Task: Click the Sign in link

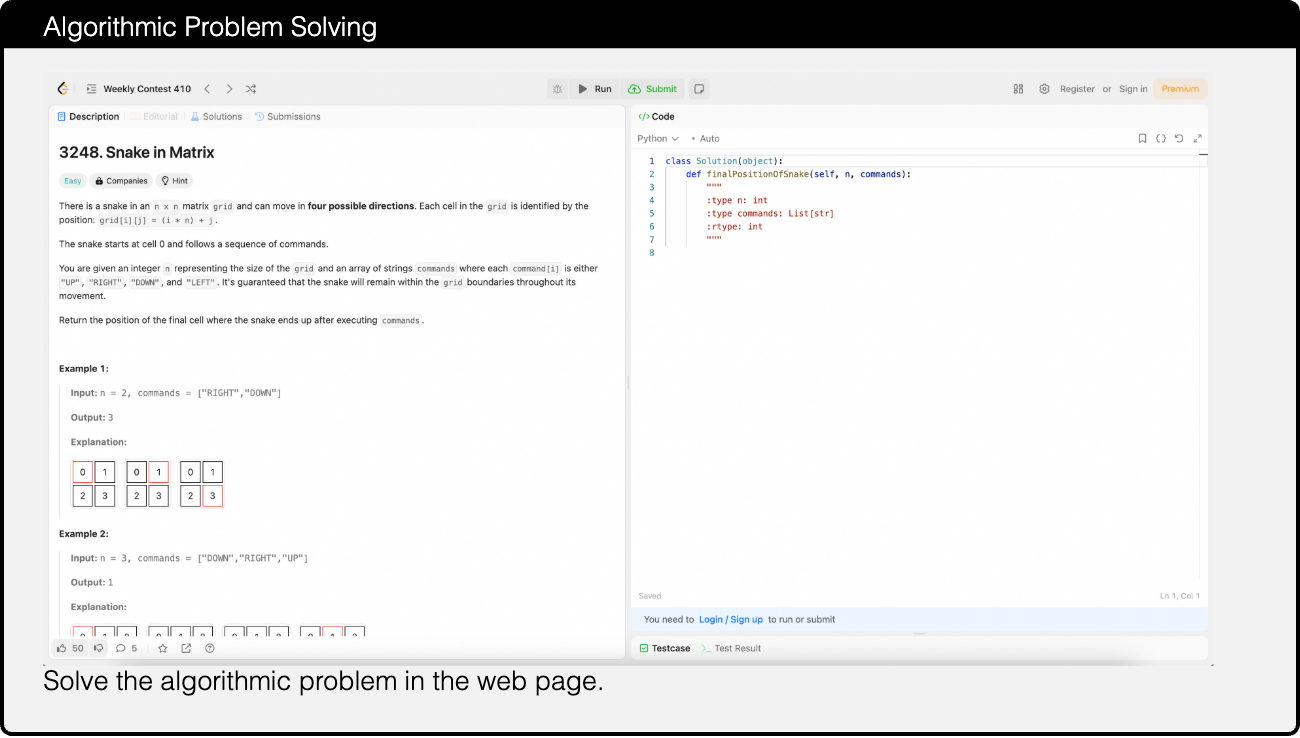Action: coord(1133,89)
